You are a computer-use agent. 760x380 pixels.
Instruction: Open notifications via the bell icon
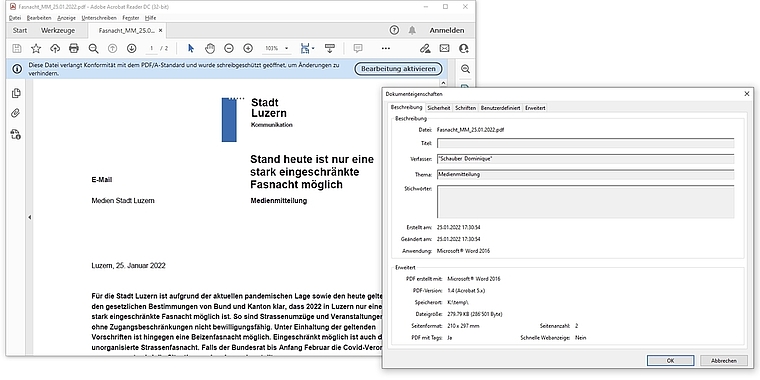(412, 30)
